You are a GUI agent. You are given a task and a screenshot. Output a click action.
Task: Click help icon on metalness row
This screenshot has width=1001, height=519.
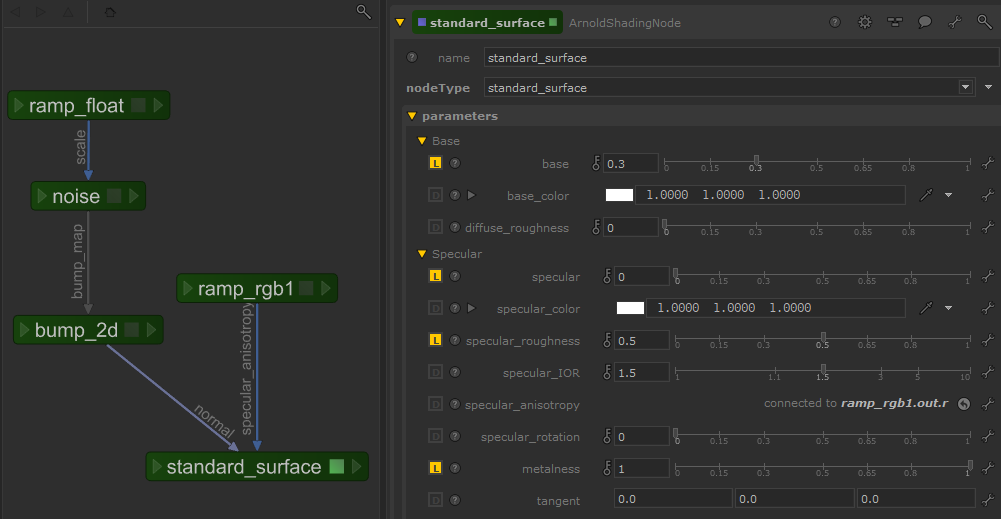tap(455, 467)
